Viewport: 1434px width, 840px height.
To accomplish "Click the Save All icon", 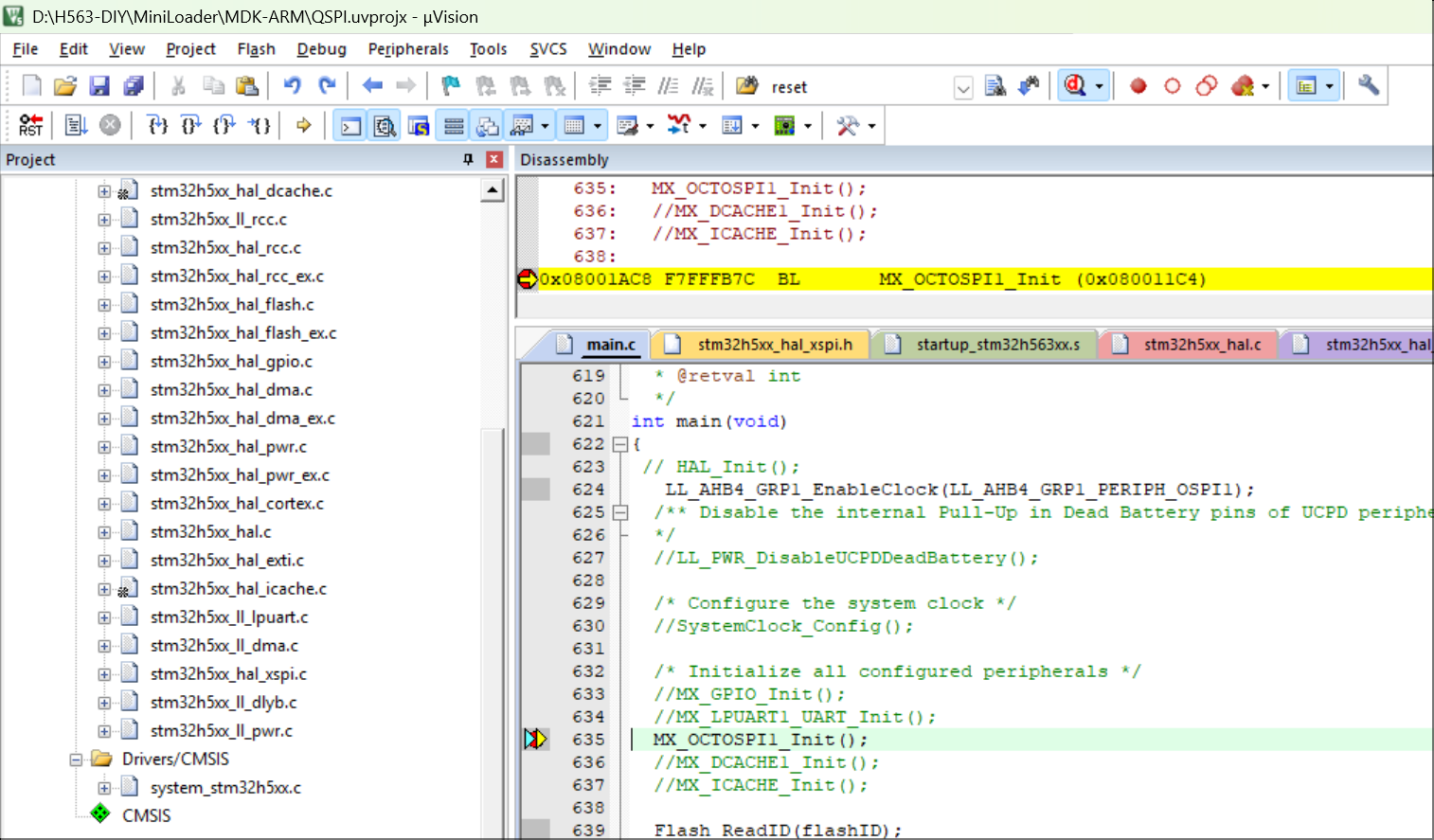I will click(x=134, y=86).
